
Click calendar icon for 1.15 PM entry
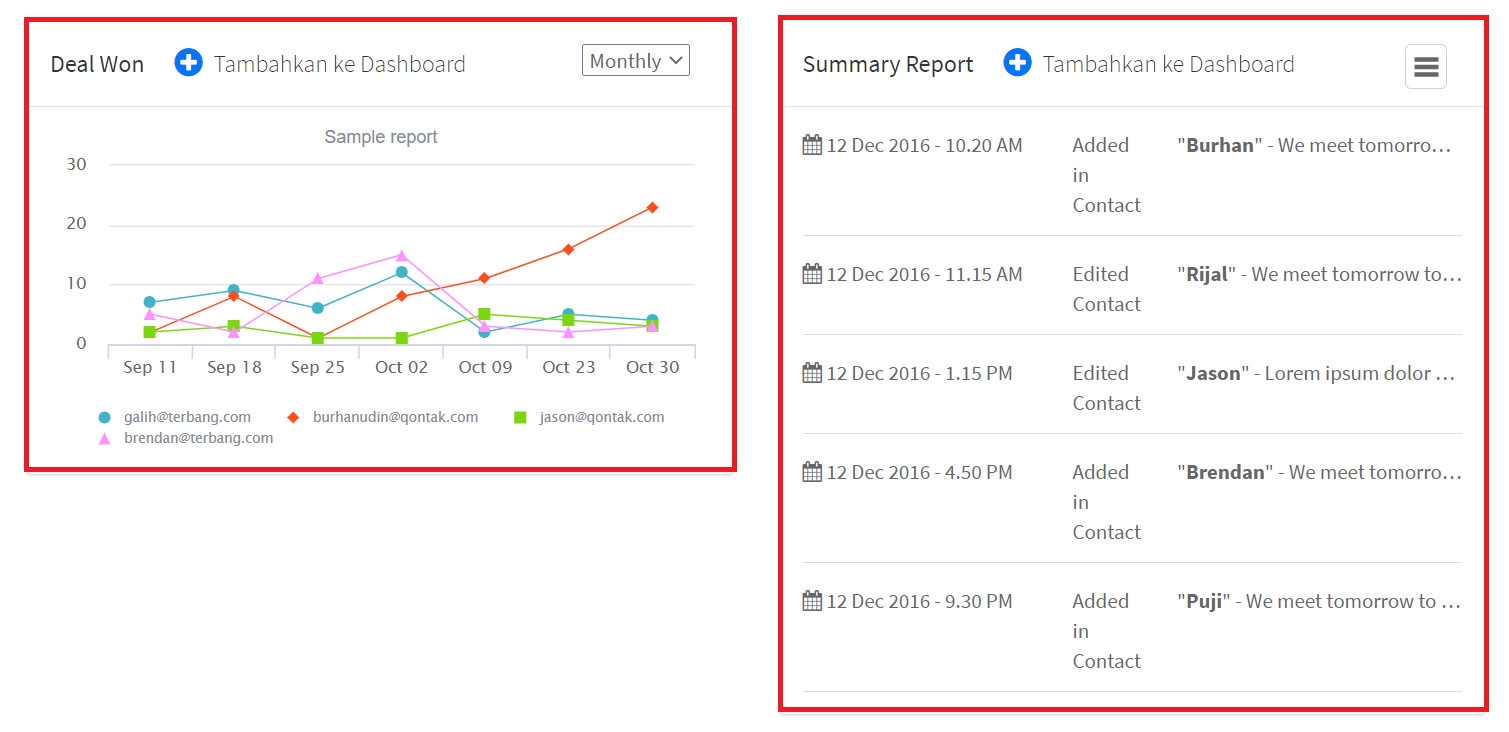(x=812, y=373)
